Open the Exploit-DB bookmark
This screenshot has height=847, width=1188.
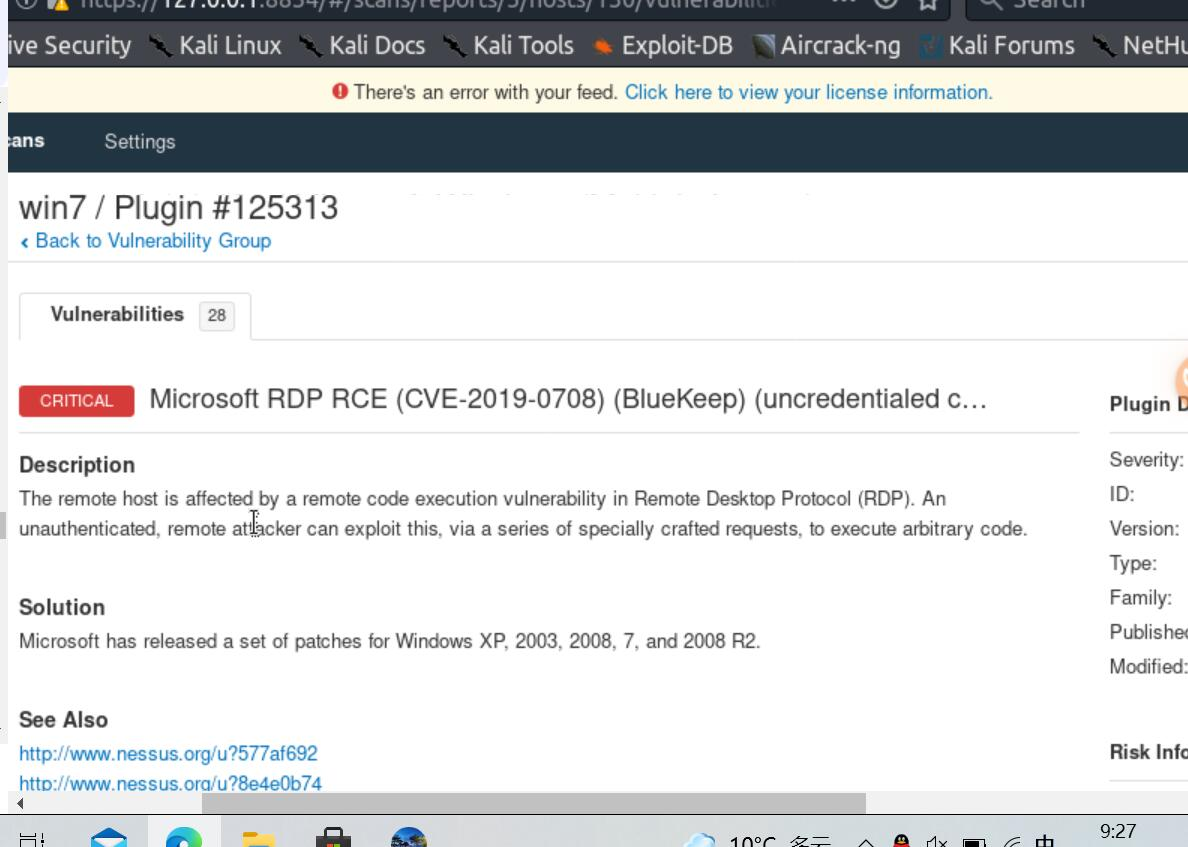pos(662,45)
